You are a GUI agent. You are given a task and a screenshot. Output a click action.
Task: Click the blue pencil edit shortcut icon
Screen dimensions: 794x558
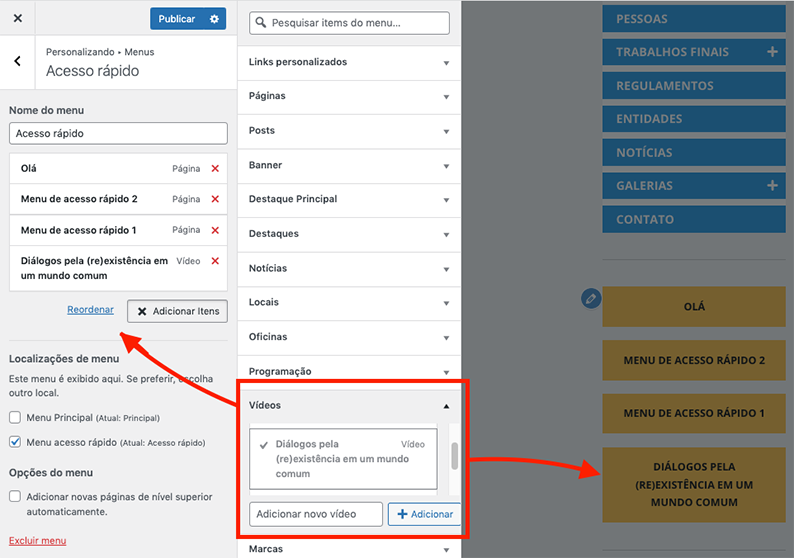pyautogui.click(x=592, y=298)
